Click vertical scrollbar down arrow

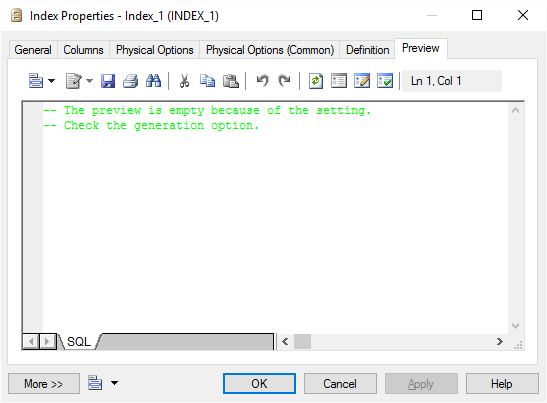click(x=516, y=326)
